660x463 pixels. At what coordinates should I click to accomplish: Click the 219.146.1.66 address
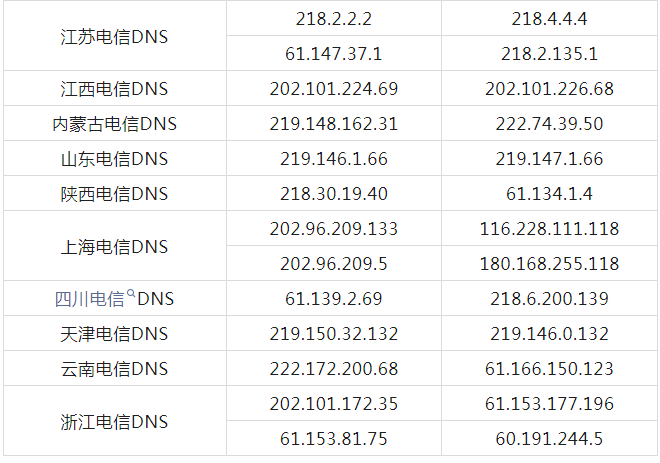pyautogui.click(x=334, y=159)
